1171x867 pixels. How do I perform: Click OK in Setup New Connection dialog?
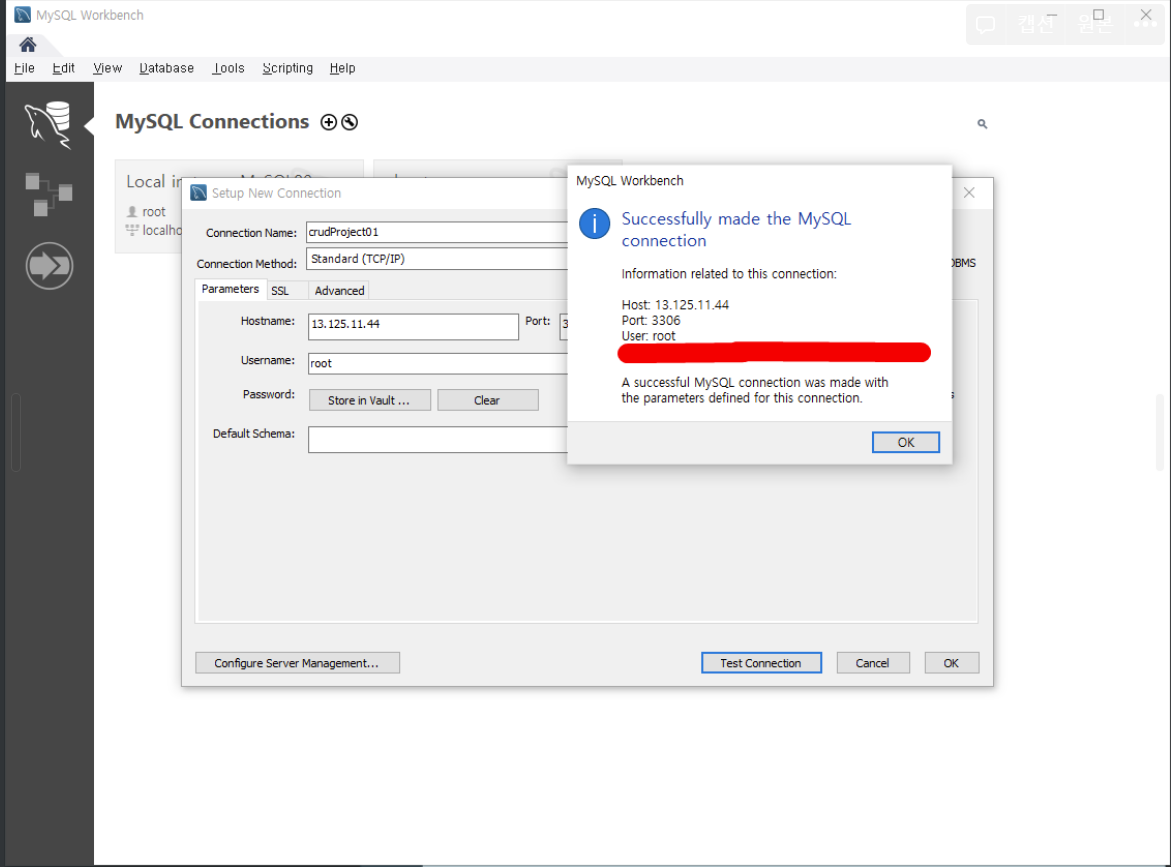tap(951, 662)
